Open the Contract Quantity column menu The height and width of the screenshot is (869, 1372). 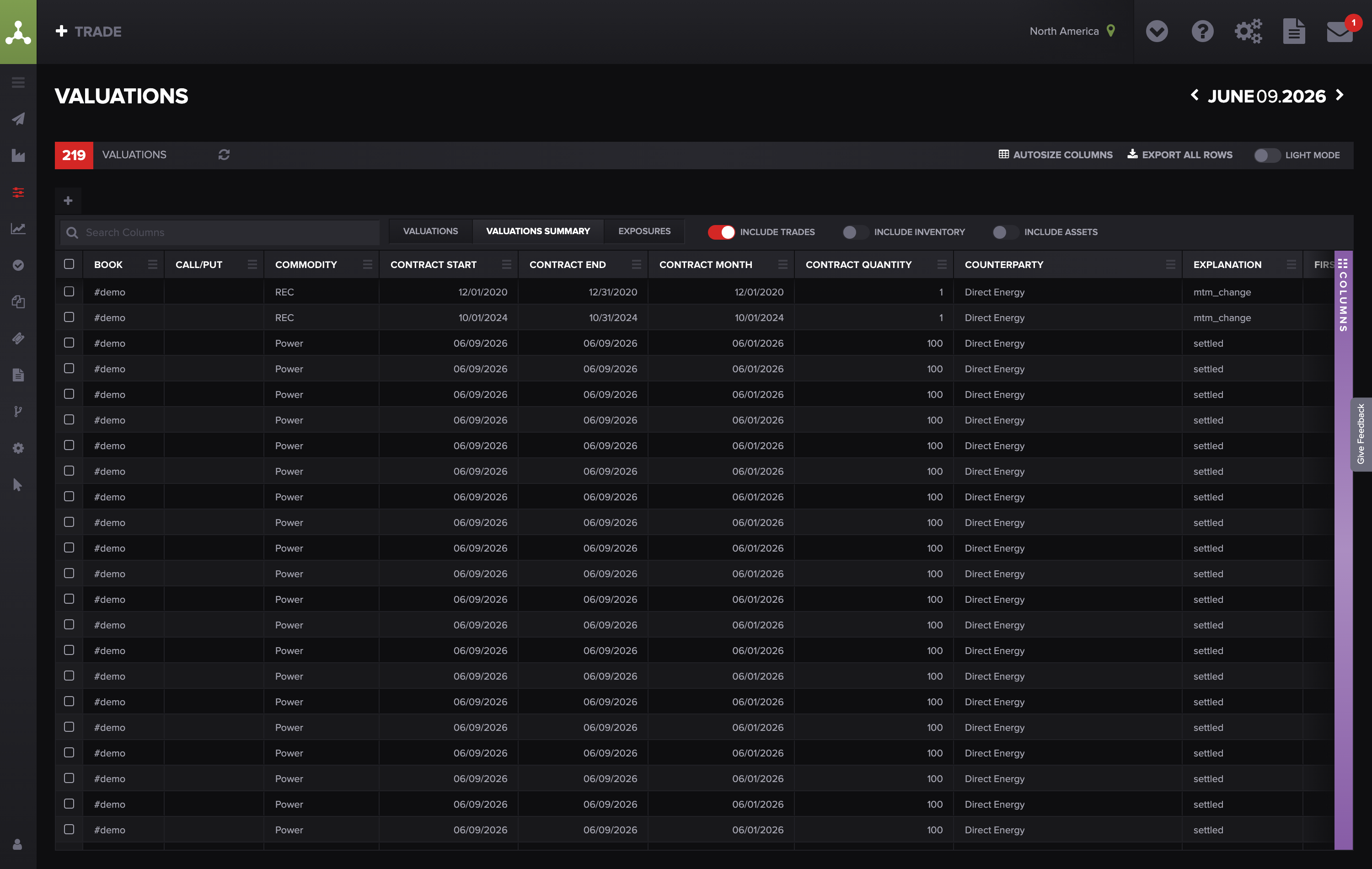[942, 264]
